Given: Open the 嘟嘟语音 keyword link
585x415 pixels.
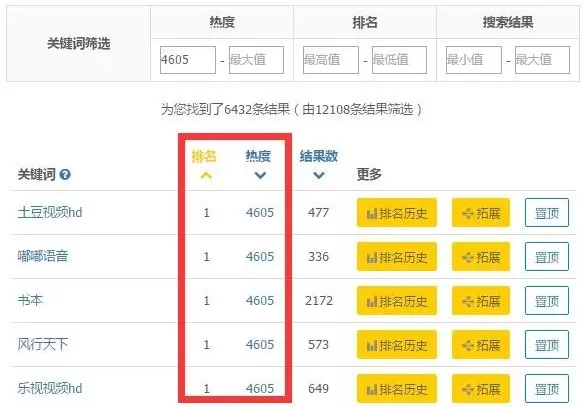Looking at the screenshot, I should coord(43,256).
